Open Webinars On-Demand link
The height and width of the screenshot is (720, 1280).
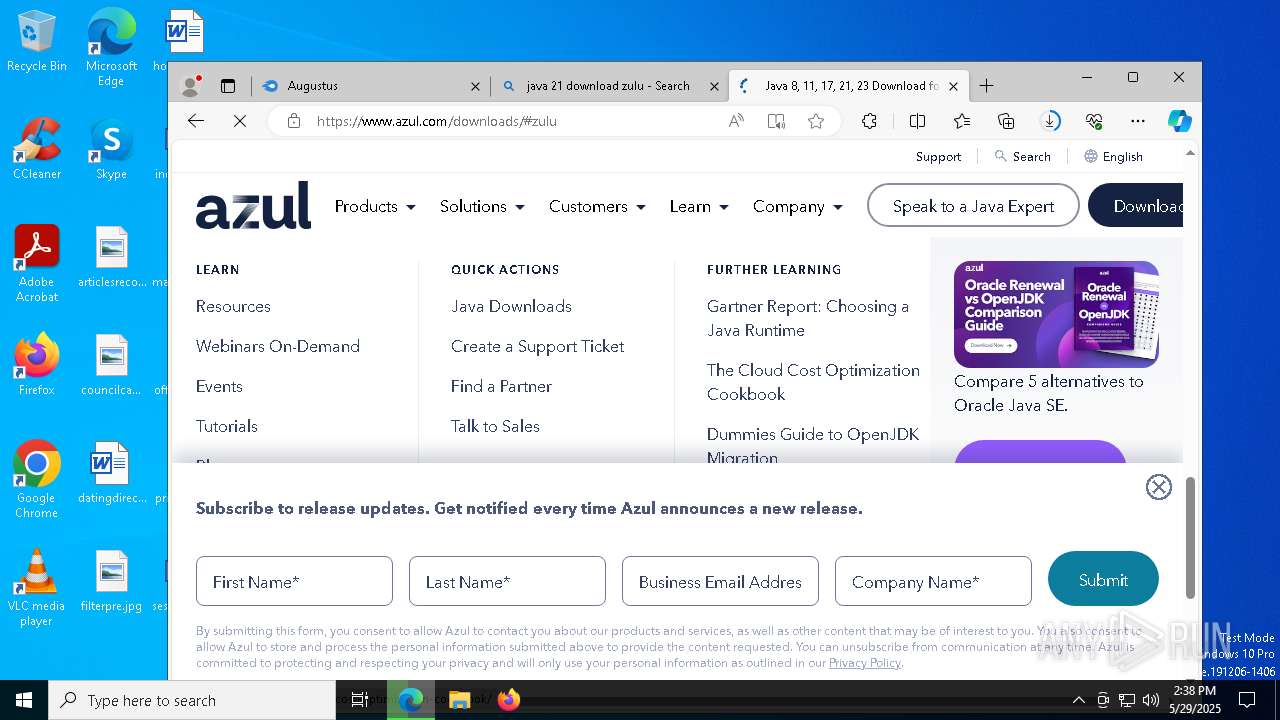[278, 346]
